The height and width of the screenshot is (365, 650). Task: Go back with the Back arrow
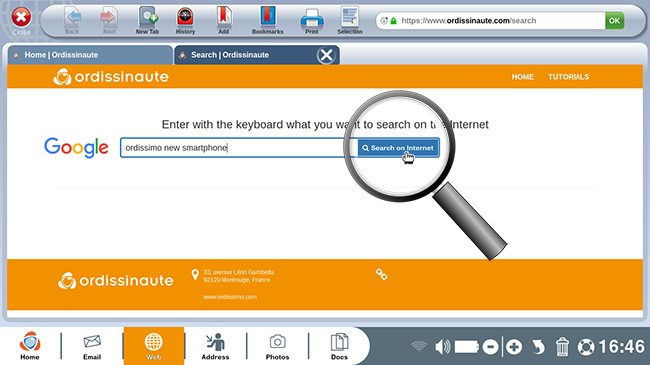72,20
